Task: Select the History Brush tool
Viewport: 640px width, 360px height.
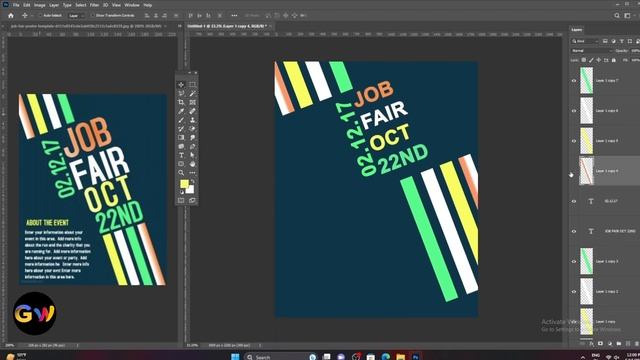Action: pyautogui.click(x=181, y=129)
